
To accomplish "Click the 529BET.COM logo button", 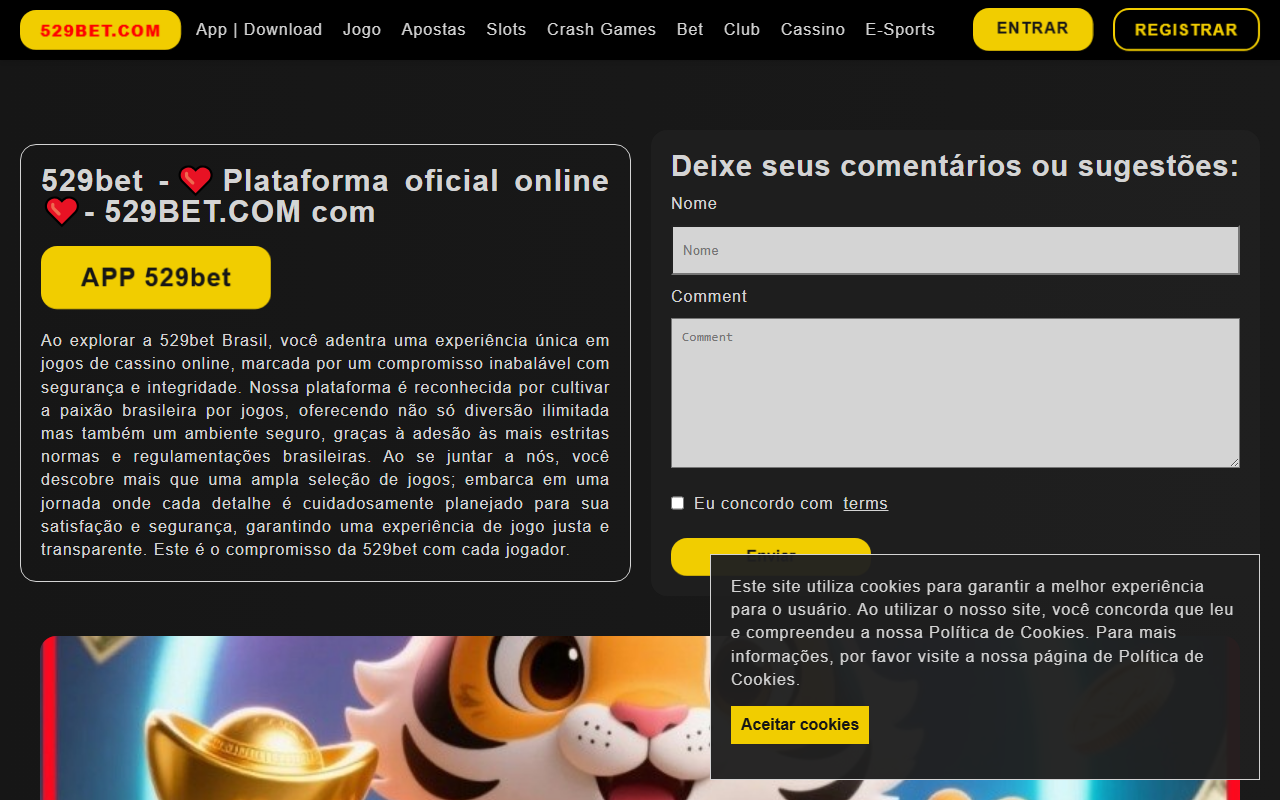I will coord(100,30).
